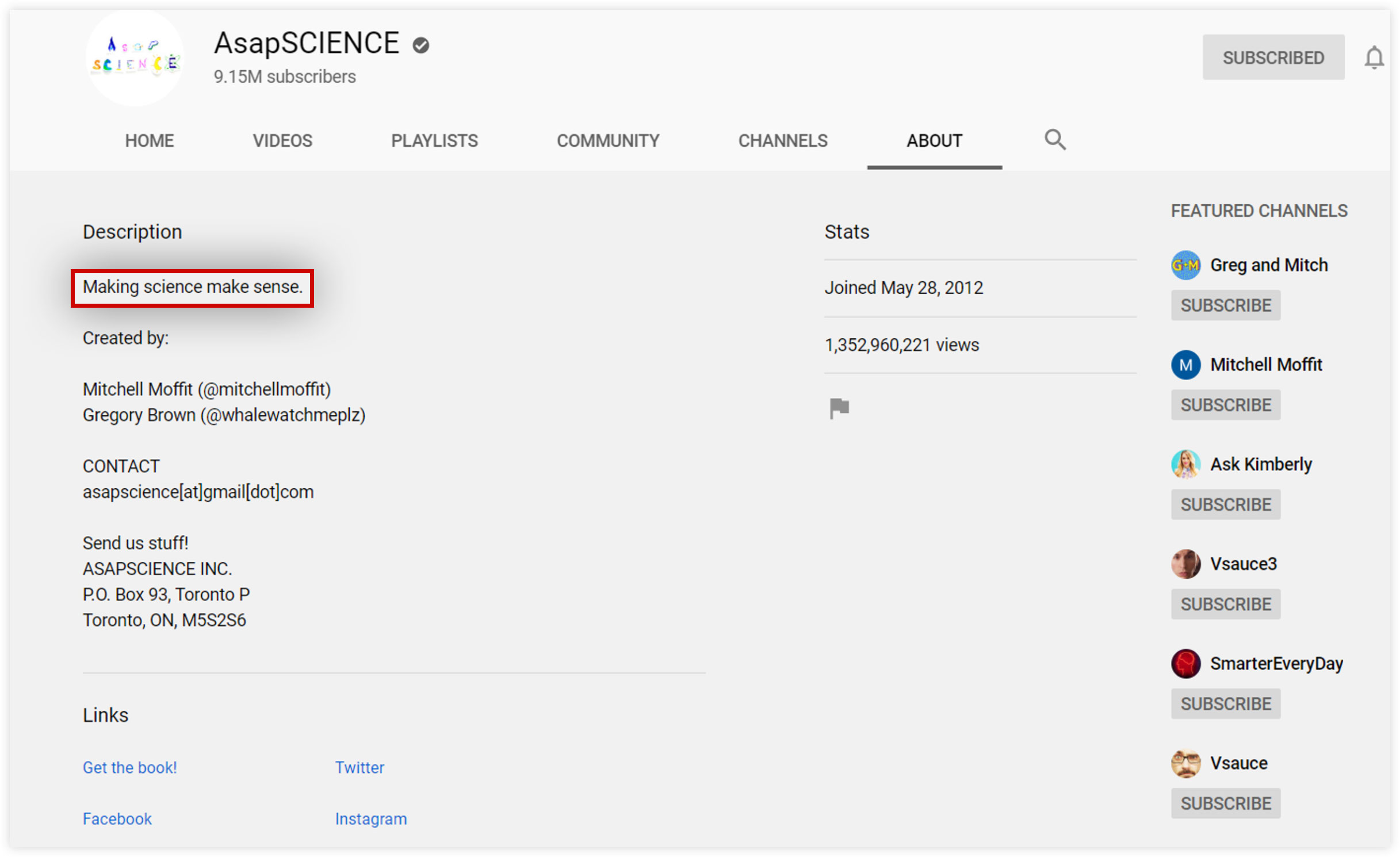Click the 'Created by:' text

click(x=125, y=338)
